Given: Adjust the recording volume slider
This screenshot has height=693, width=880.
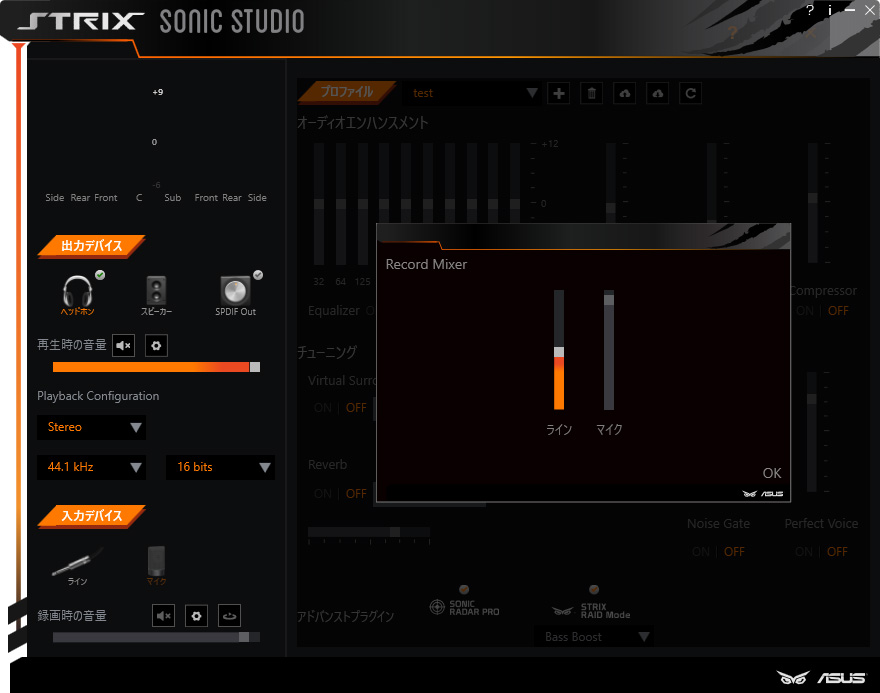Looking at the screenshot, I should click(x=156, y=637).
